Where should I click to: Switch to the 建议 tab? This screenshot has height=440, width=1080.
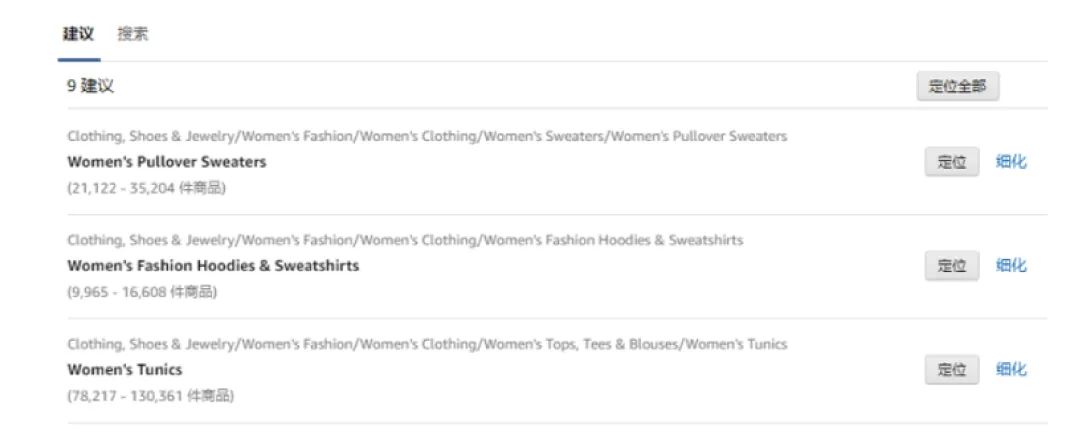pyautogui.click(x=79, y=34)
